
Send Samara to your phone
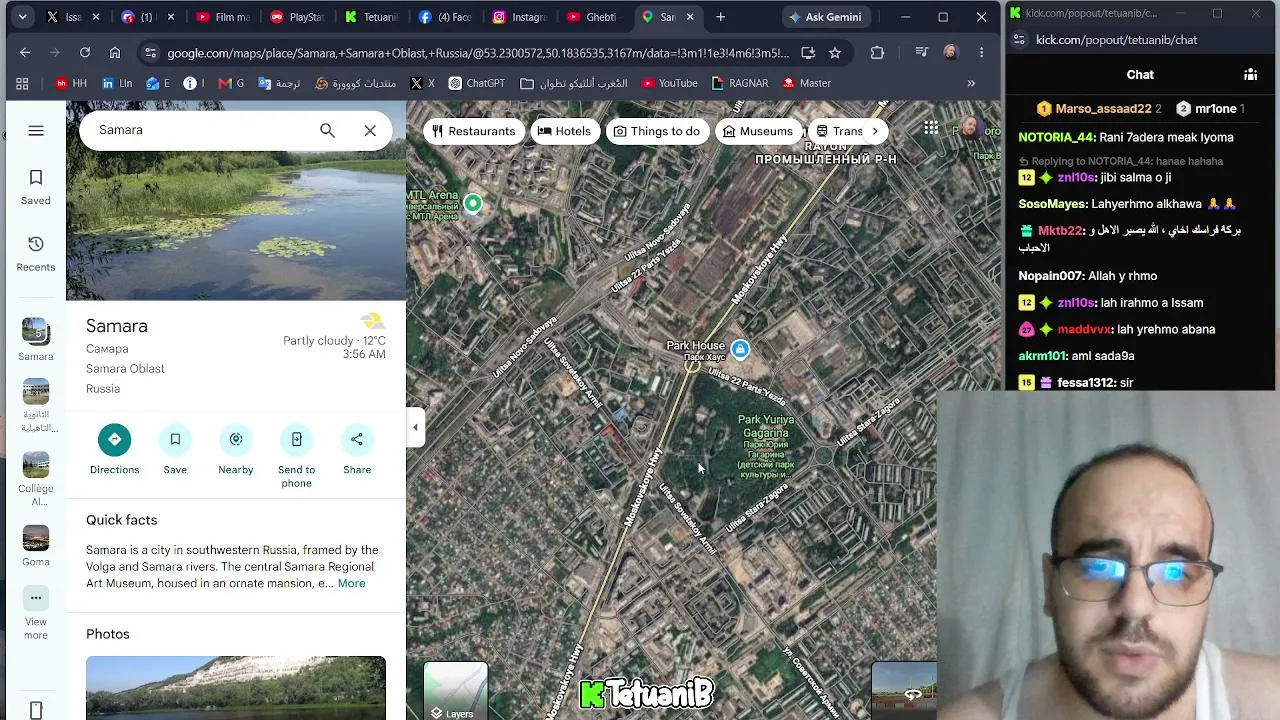tap(296, 457)
